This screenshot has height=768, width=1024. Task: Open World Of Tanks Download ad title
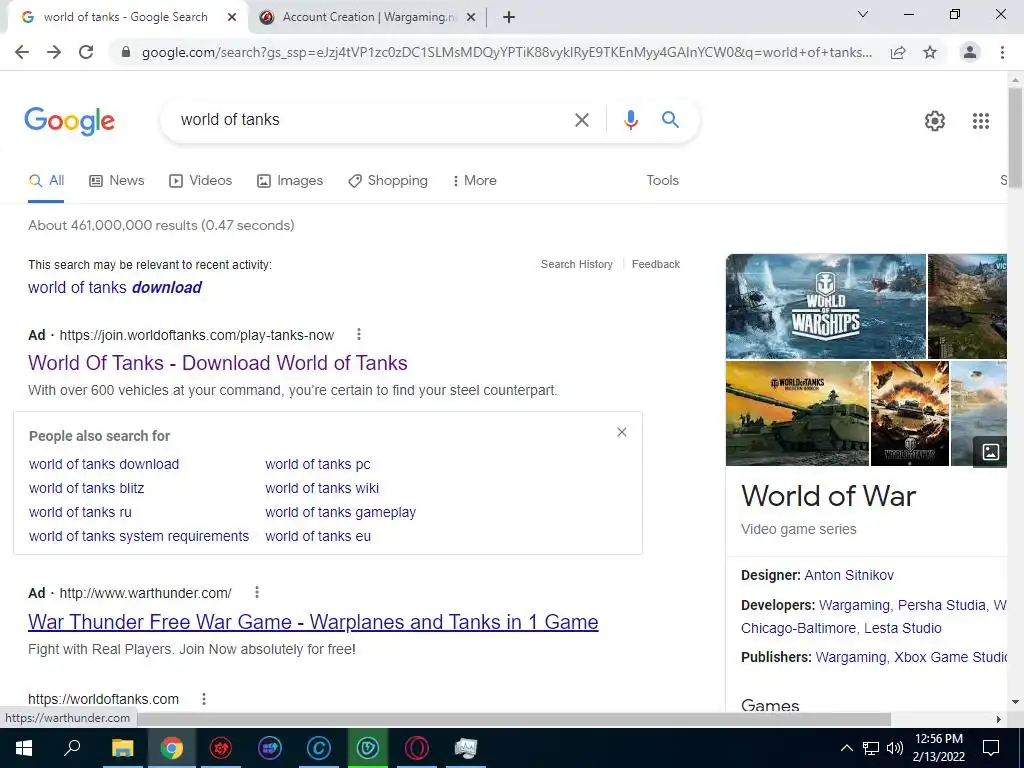tap(217, 363)
